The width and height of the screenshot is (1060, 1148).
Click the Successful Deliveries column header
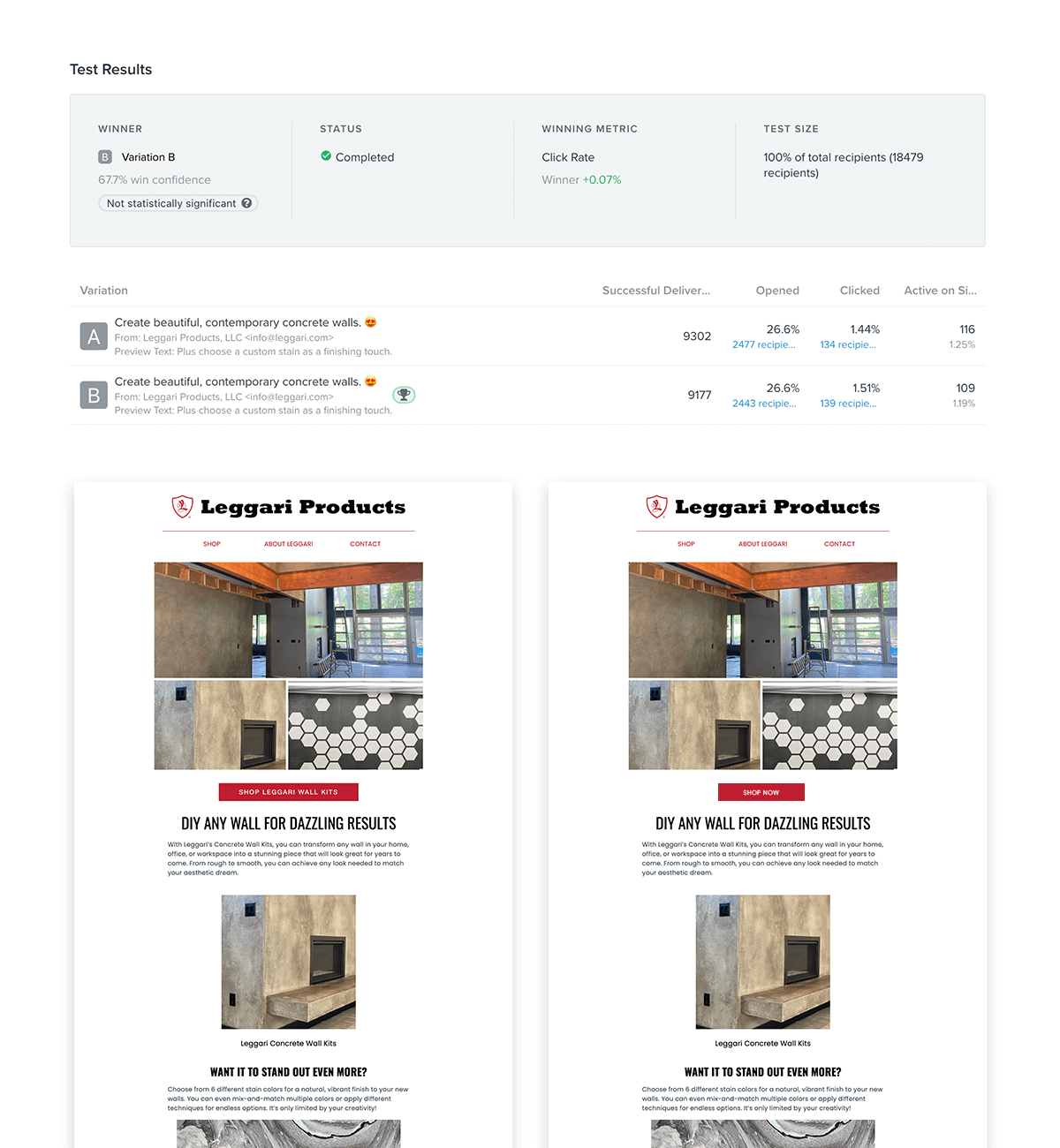[x=656, y=291]
